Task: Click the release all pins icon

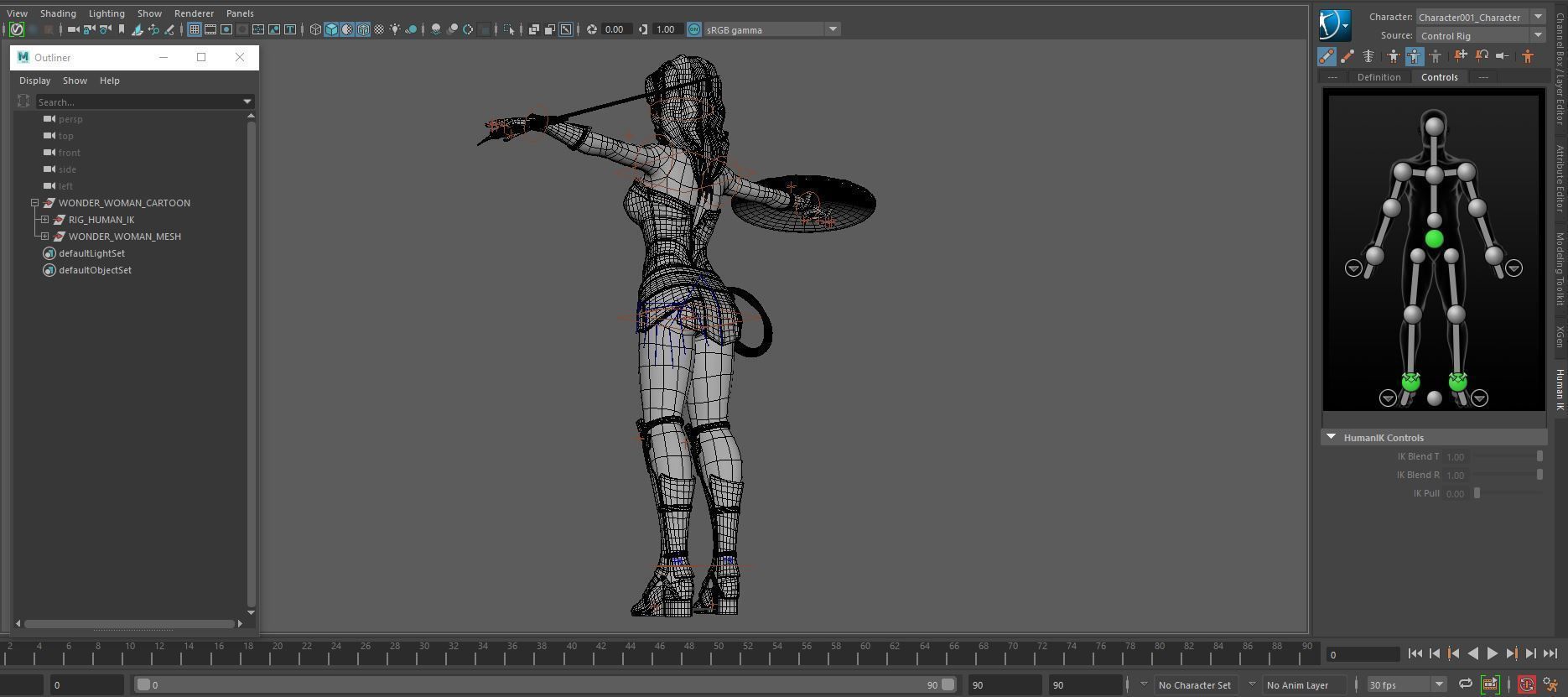Action: (x=1503, y=56)
